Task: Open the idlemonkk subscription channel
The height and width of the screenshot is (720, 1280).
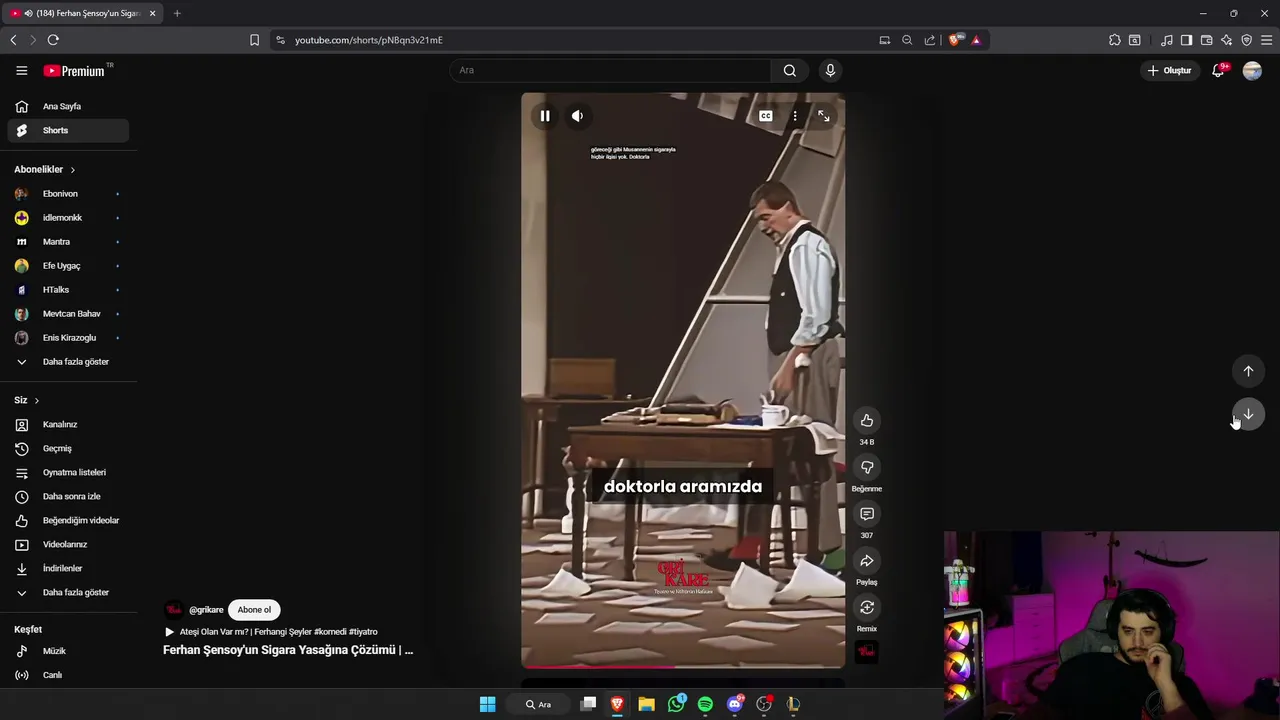Action: [x=68, y=218]
